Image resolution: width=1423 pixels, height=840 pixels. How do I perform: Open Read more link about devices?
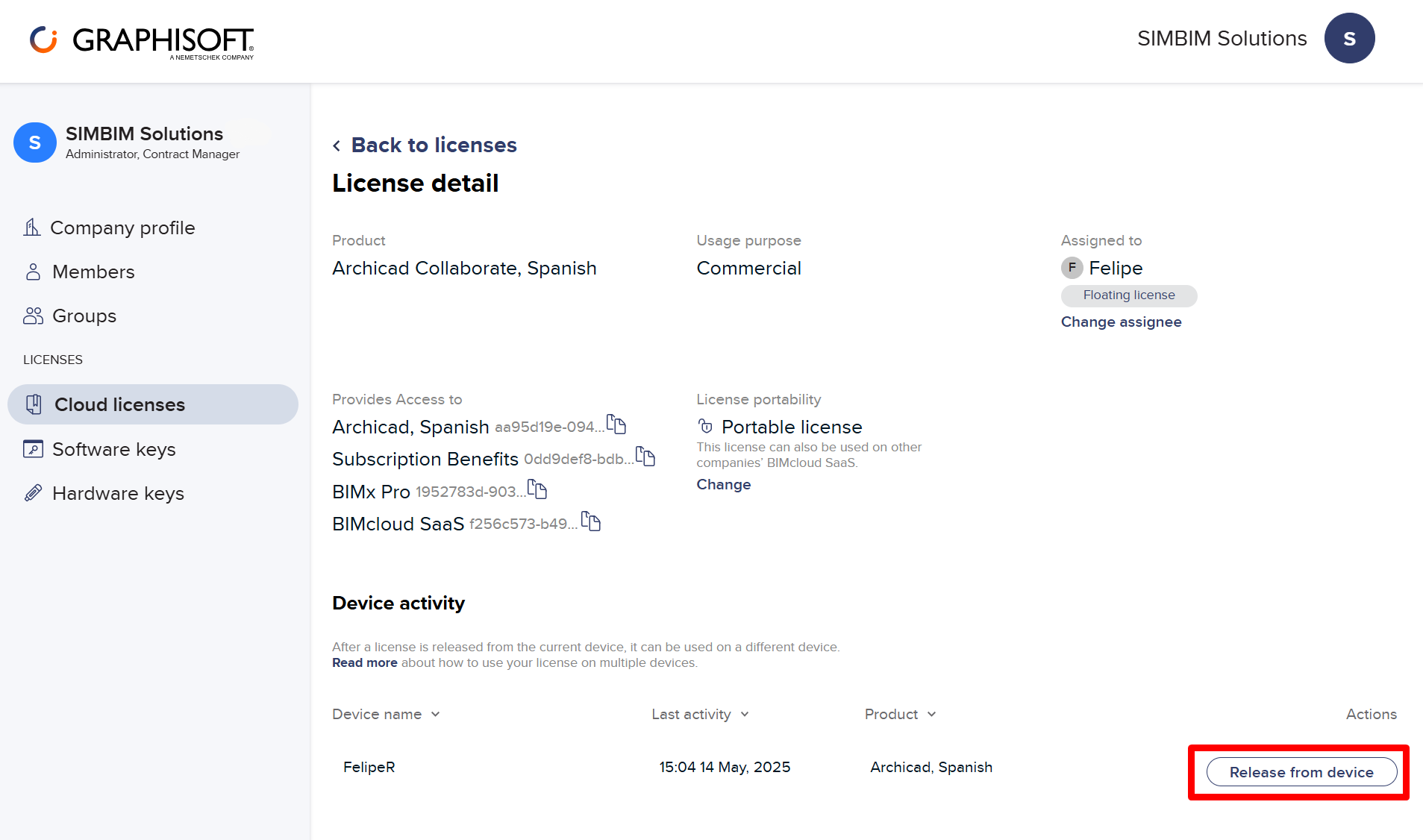coord(364,663)
